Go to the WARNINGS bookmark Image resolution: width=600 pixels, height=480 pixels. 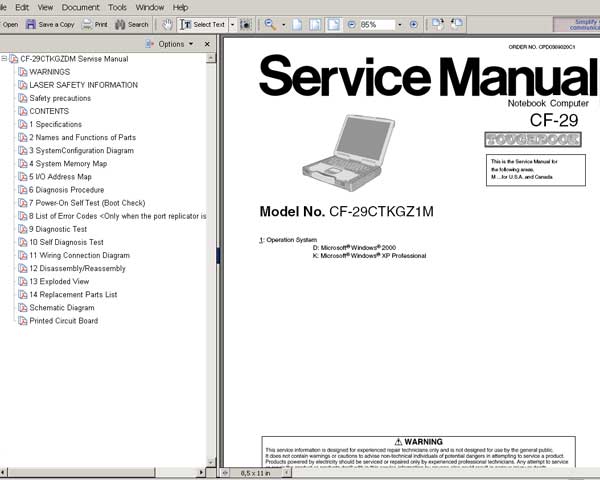pyautogui.click(x=50, y=72)
